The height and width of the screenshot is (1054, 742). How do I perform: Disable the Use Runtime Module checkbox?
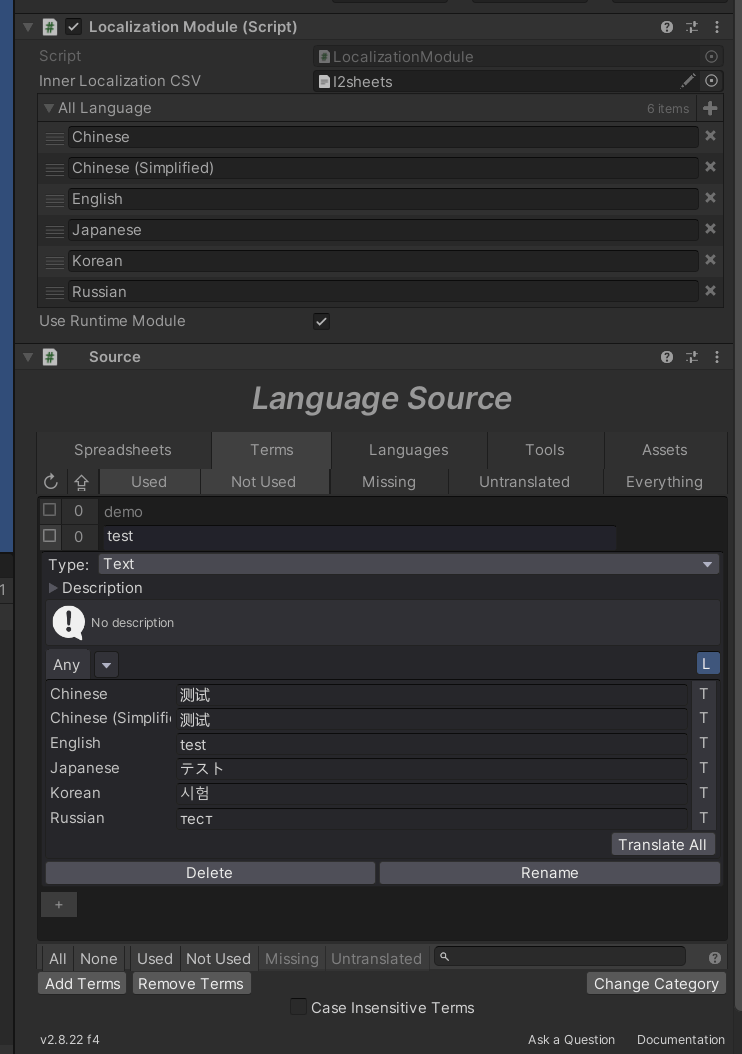point(321,321)
